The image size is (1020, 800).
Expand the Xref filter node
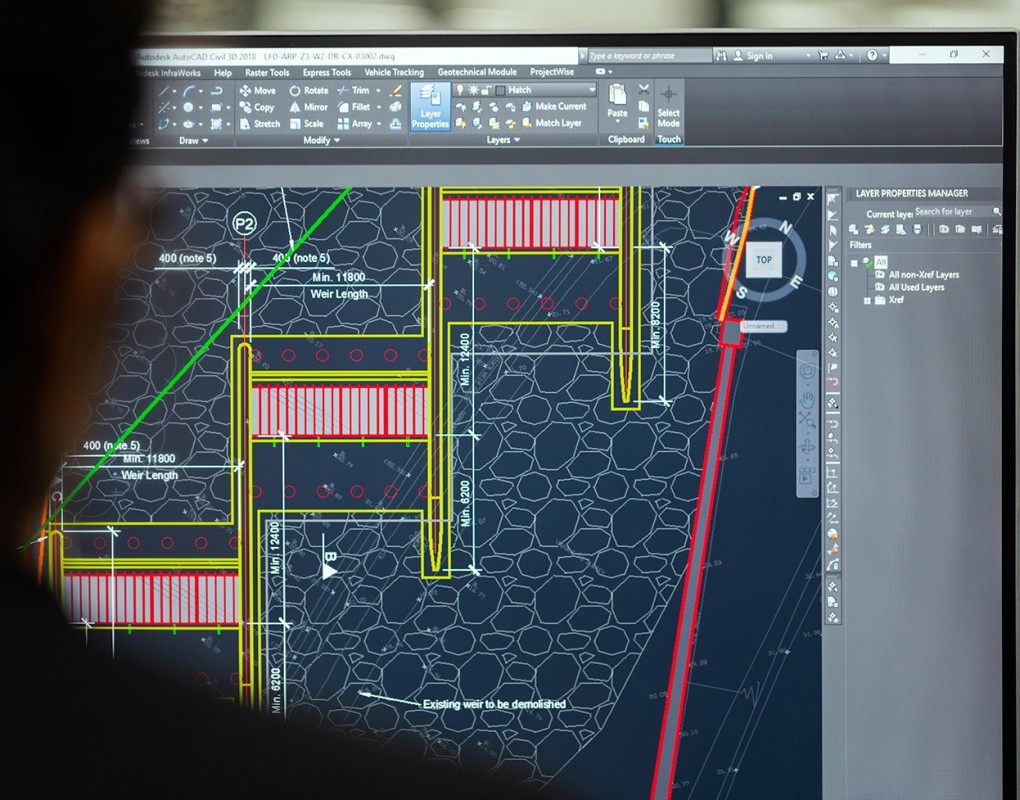tap(866, 300)
